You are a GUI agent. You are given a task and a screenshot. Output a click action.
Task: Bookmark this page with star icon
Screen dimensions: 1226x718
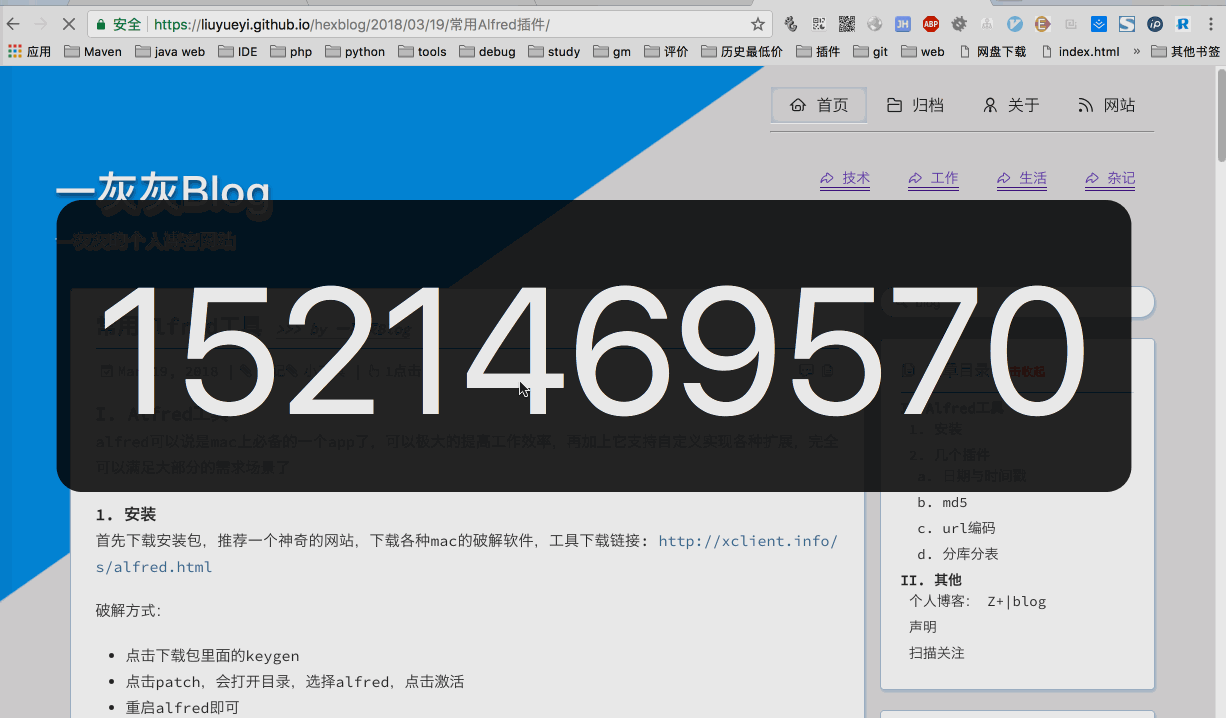coord(758,24)
